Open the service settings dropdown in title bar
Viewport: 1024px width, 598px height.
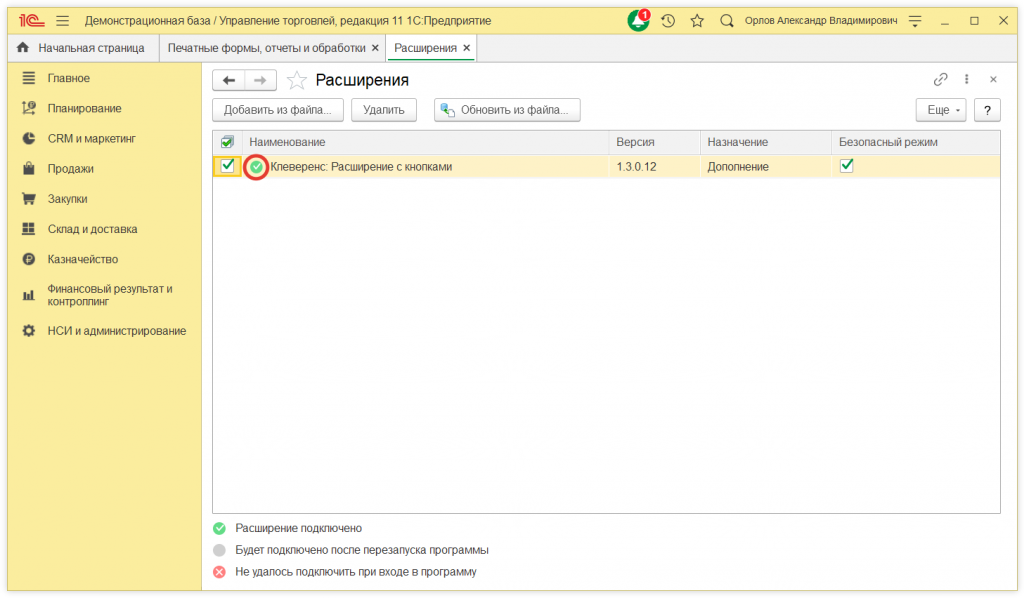click(914, 20)
